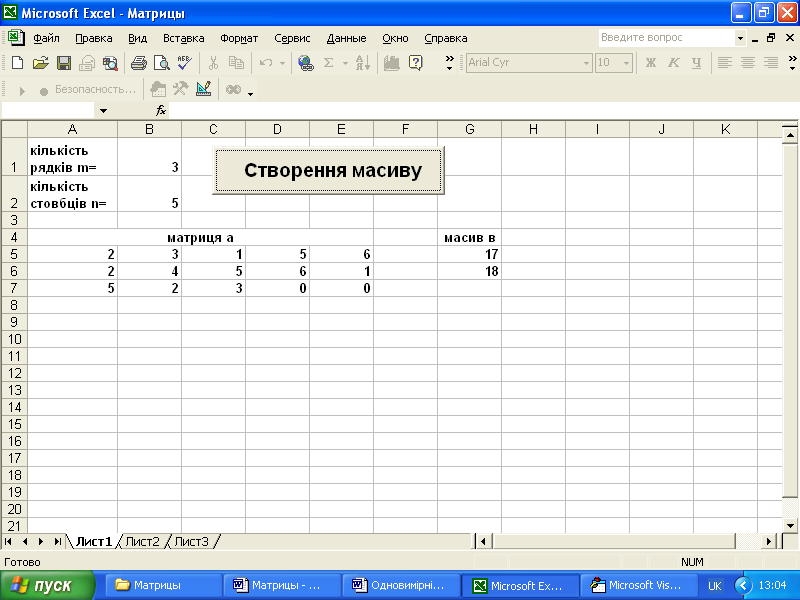This screenshot has width=800, height=600.
Task: Open the Правка menu
Action: point(94,38)
